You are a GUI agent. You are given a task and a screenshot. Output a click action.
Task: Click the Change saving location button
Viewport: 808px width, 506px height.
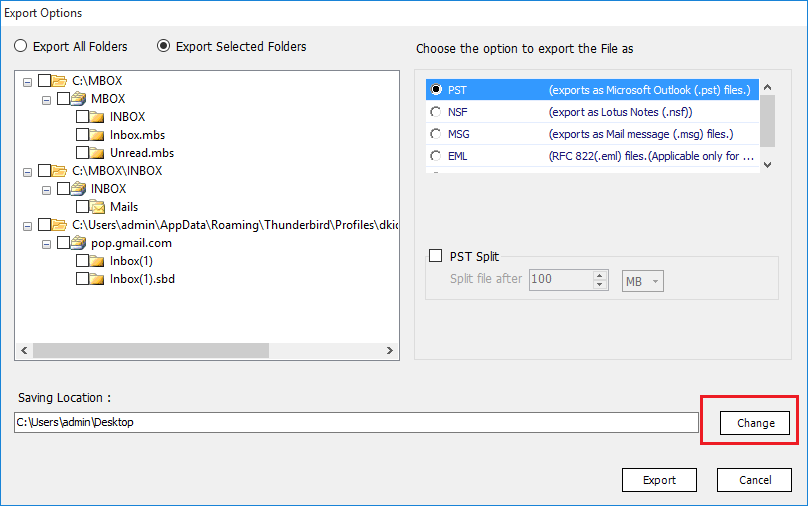coord(755,423)
